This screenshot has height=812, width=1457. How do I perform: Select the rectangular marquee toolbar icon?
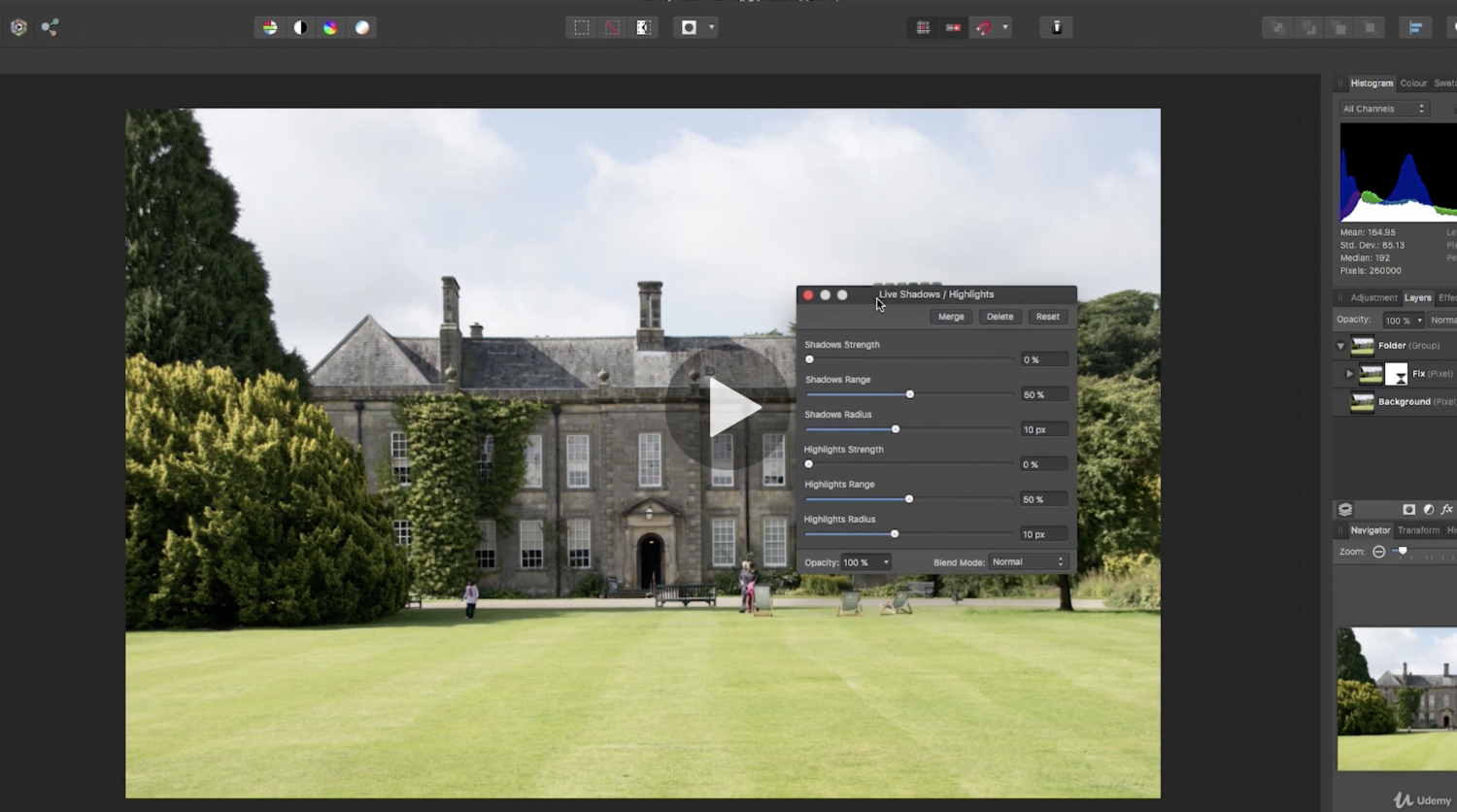pyautogui.click(x=581, y=27)
